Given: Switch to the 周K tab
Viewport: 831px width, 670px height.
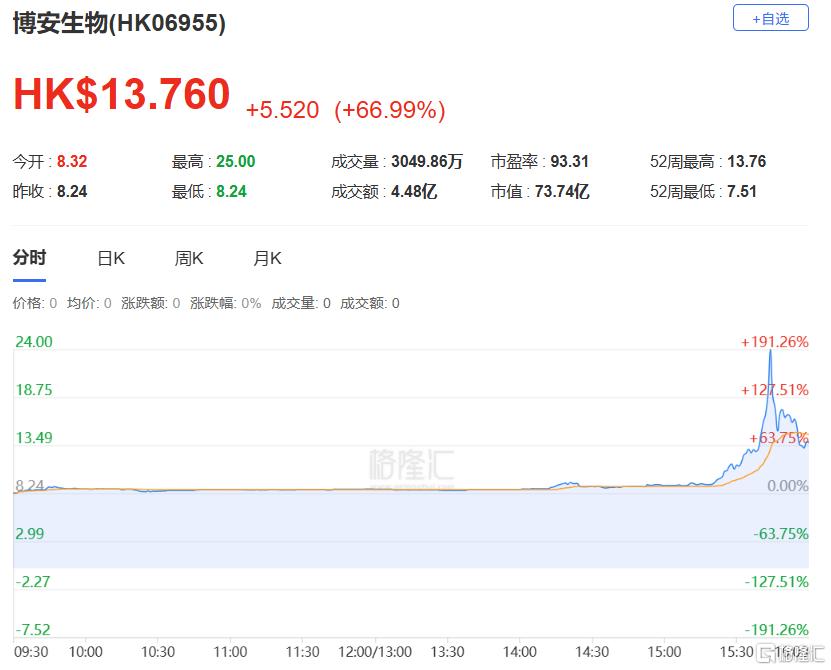Looking at the screenshot, I should click(189, 258).
